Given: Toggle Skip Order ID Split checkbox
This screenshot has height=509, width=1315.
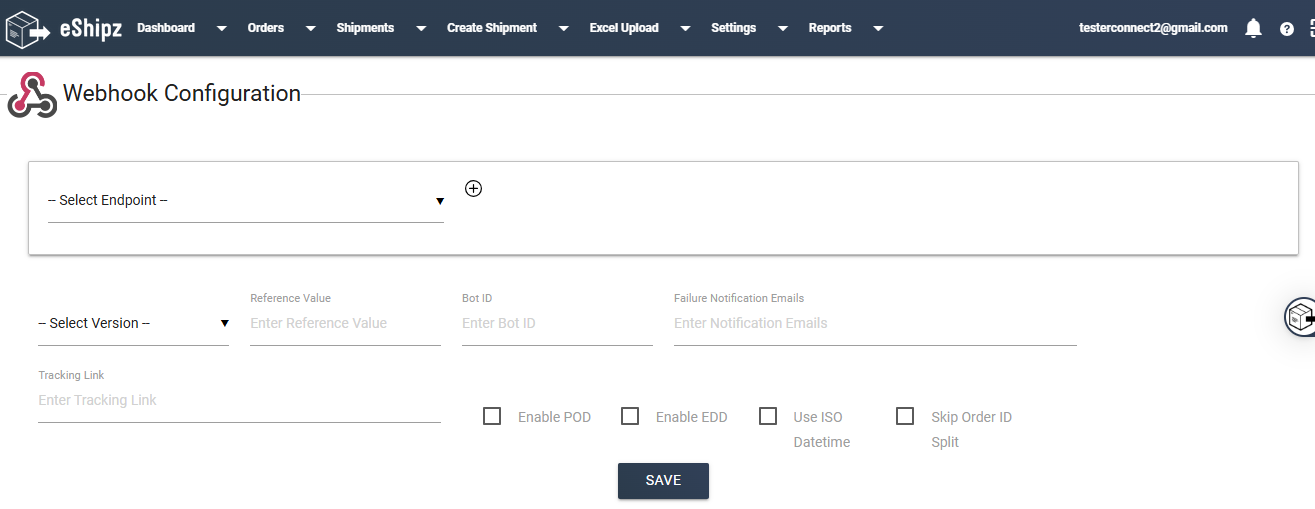Looking at the screenshot, I should pyautogui.click(x=905, y=416).
